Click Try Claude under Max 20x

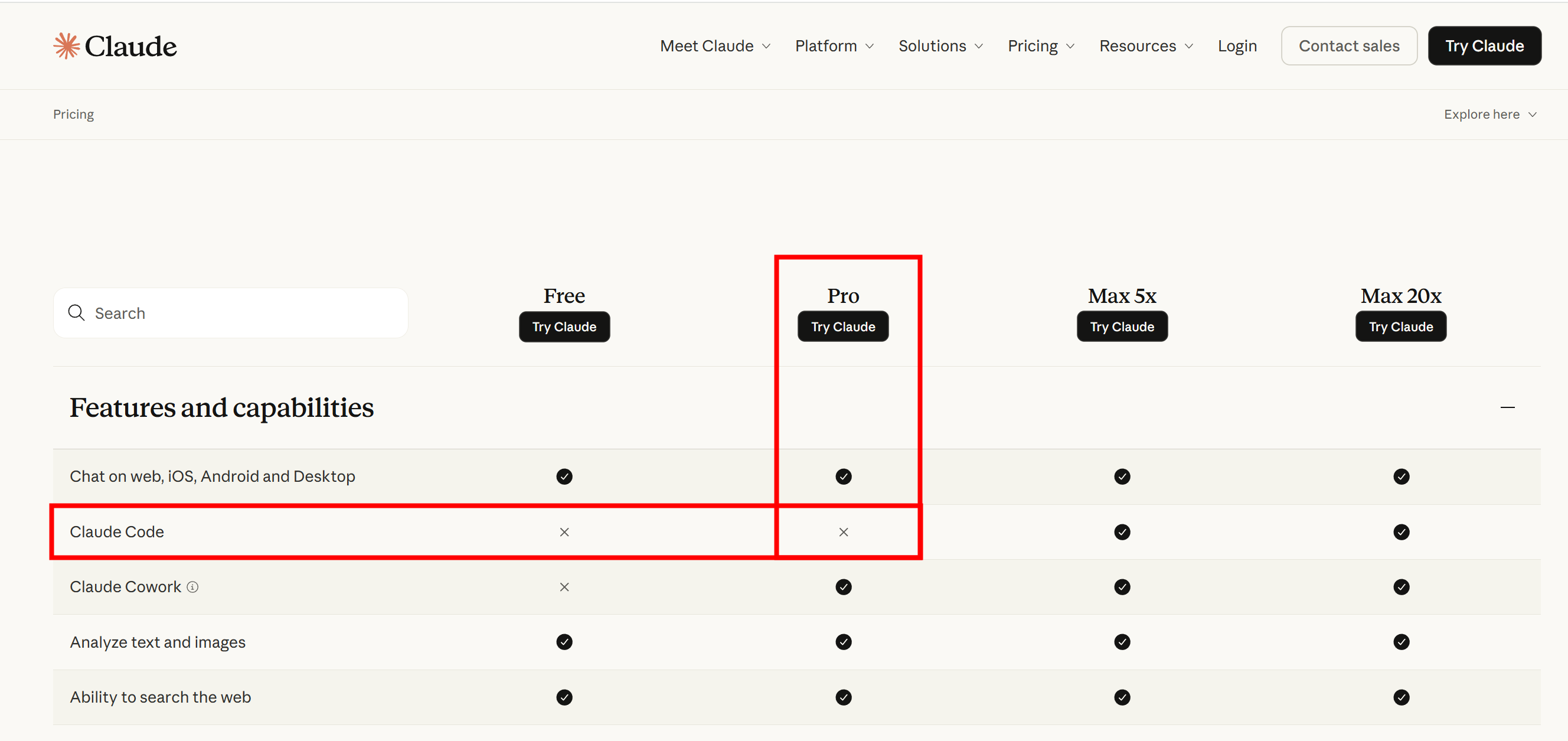coord(1400,327)
